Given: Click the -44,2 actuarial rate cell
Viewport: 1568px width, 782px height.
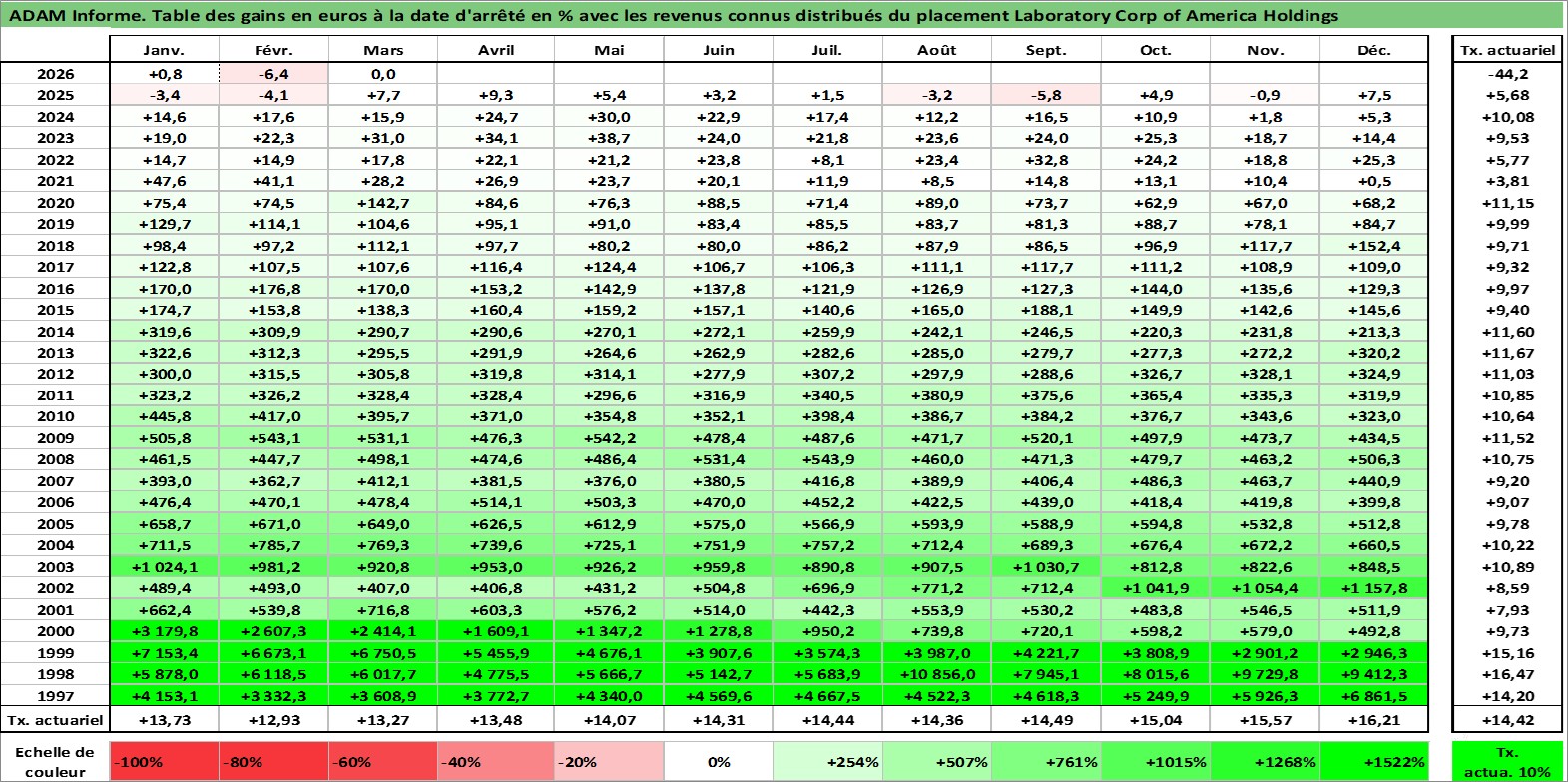Looking at the screenshot, I should point(1507,74).
